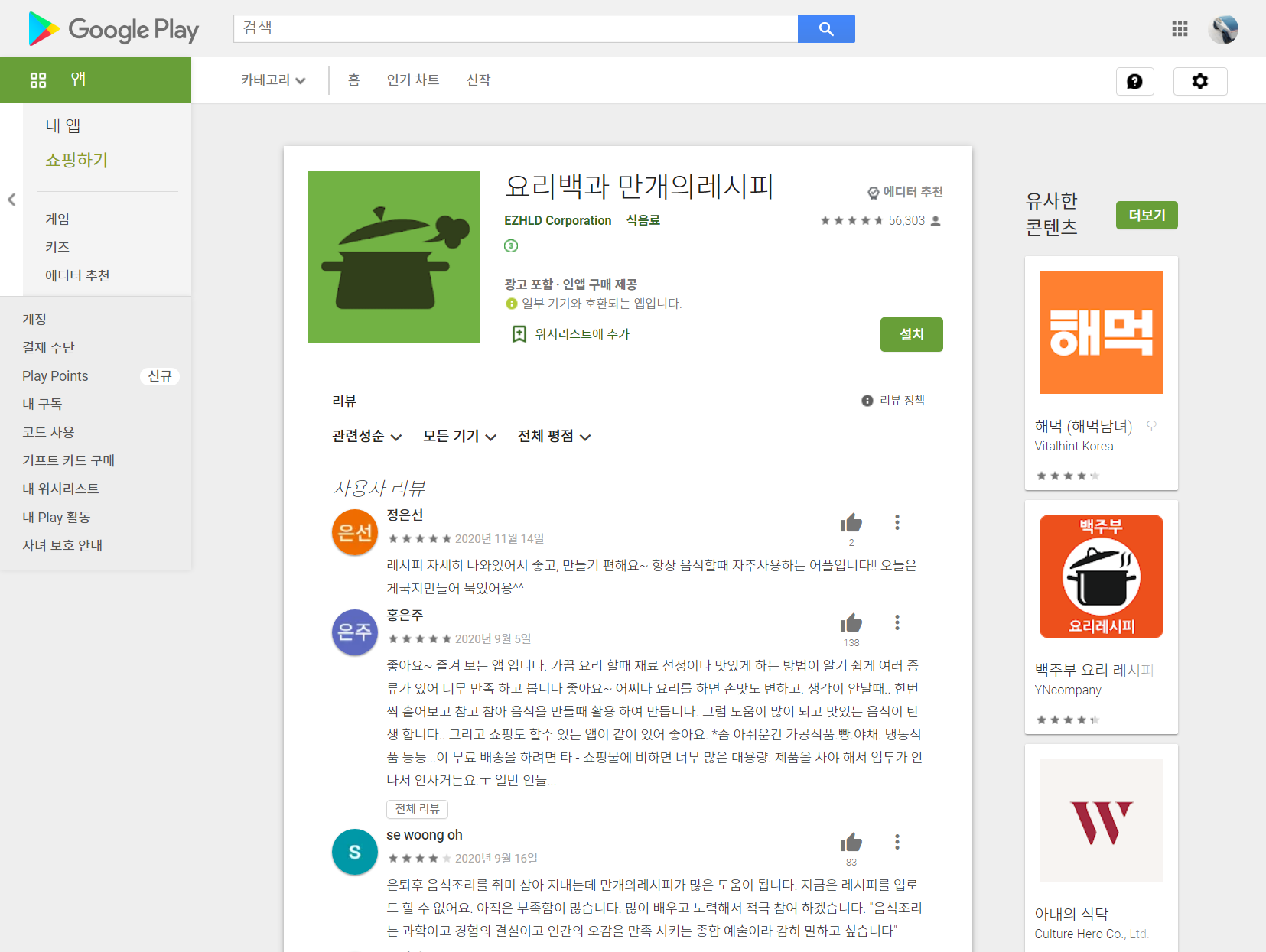Click the compatibility info icon
The height and width of the screenshot is (952, 1266).
(x=512, y=304)
